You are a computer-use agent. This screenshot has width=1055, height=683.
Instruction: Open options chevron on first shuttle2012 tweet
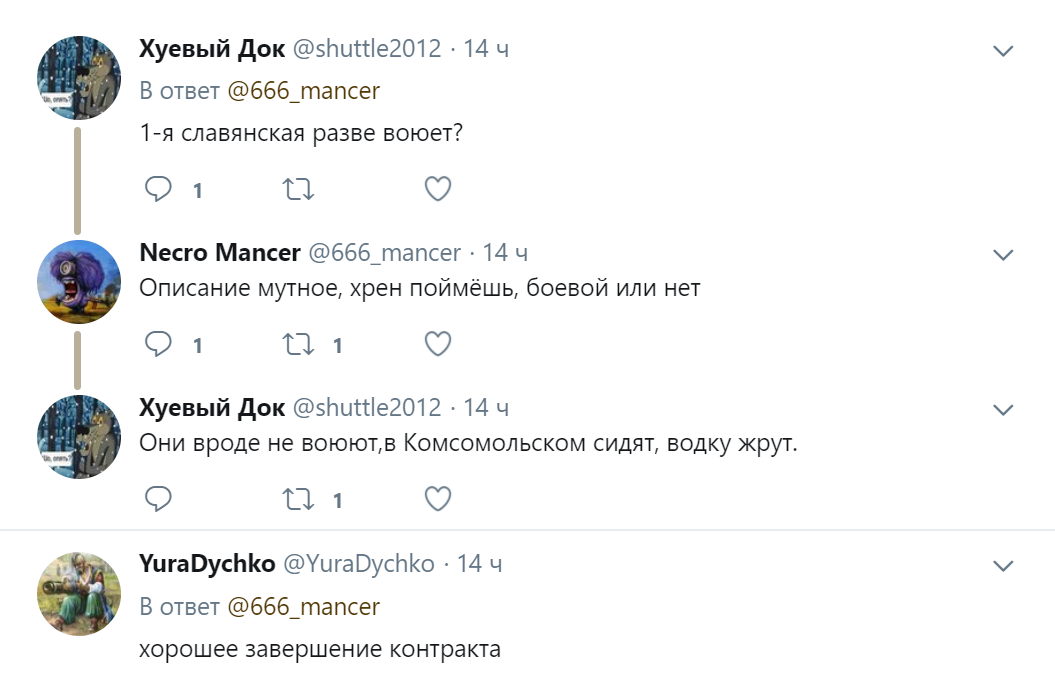click(1003, 50)
